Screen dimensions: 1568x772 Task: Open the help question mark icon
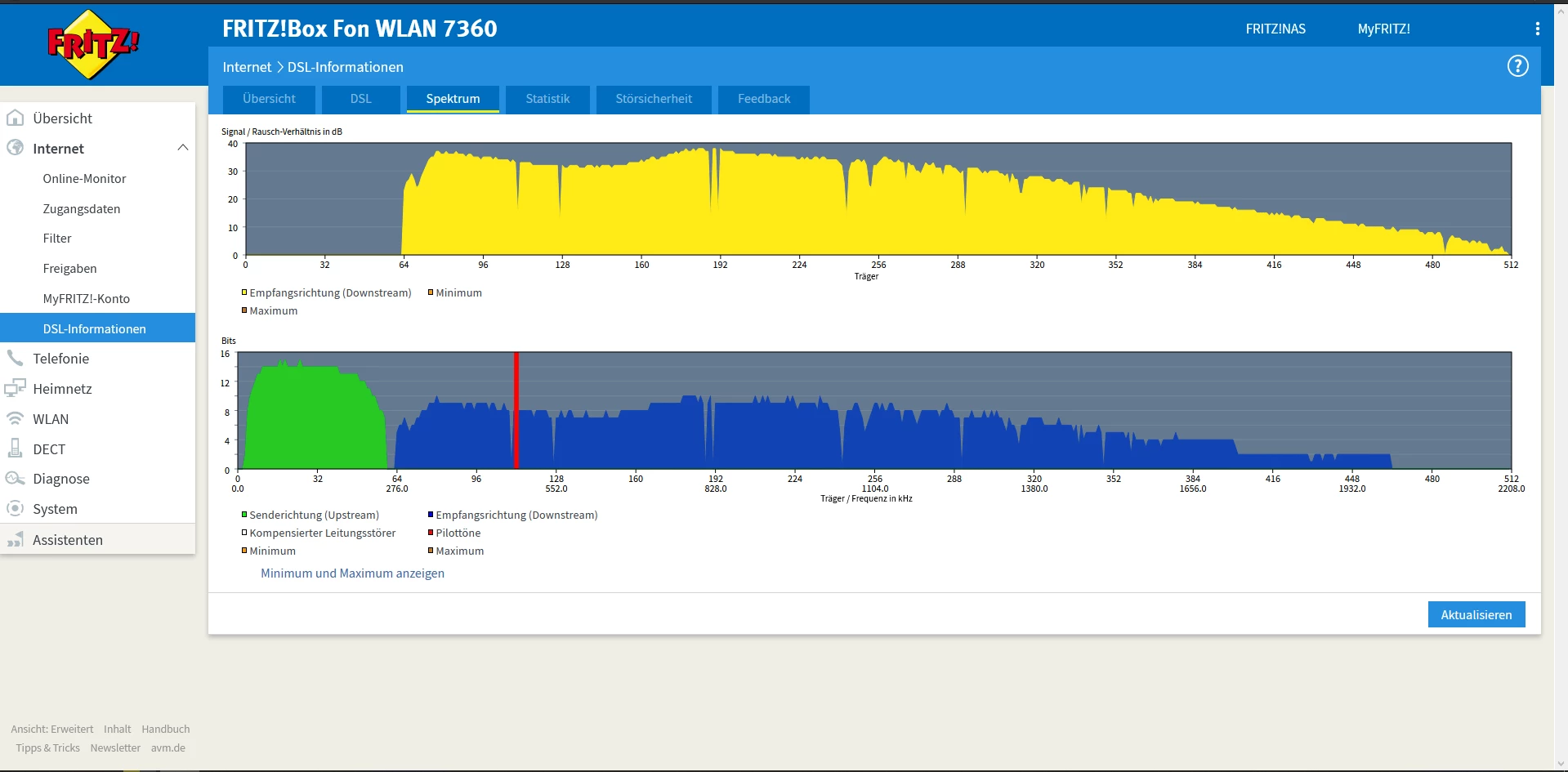coord(1517,66)
